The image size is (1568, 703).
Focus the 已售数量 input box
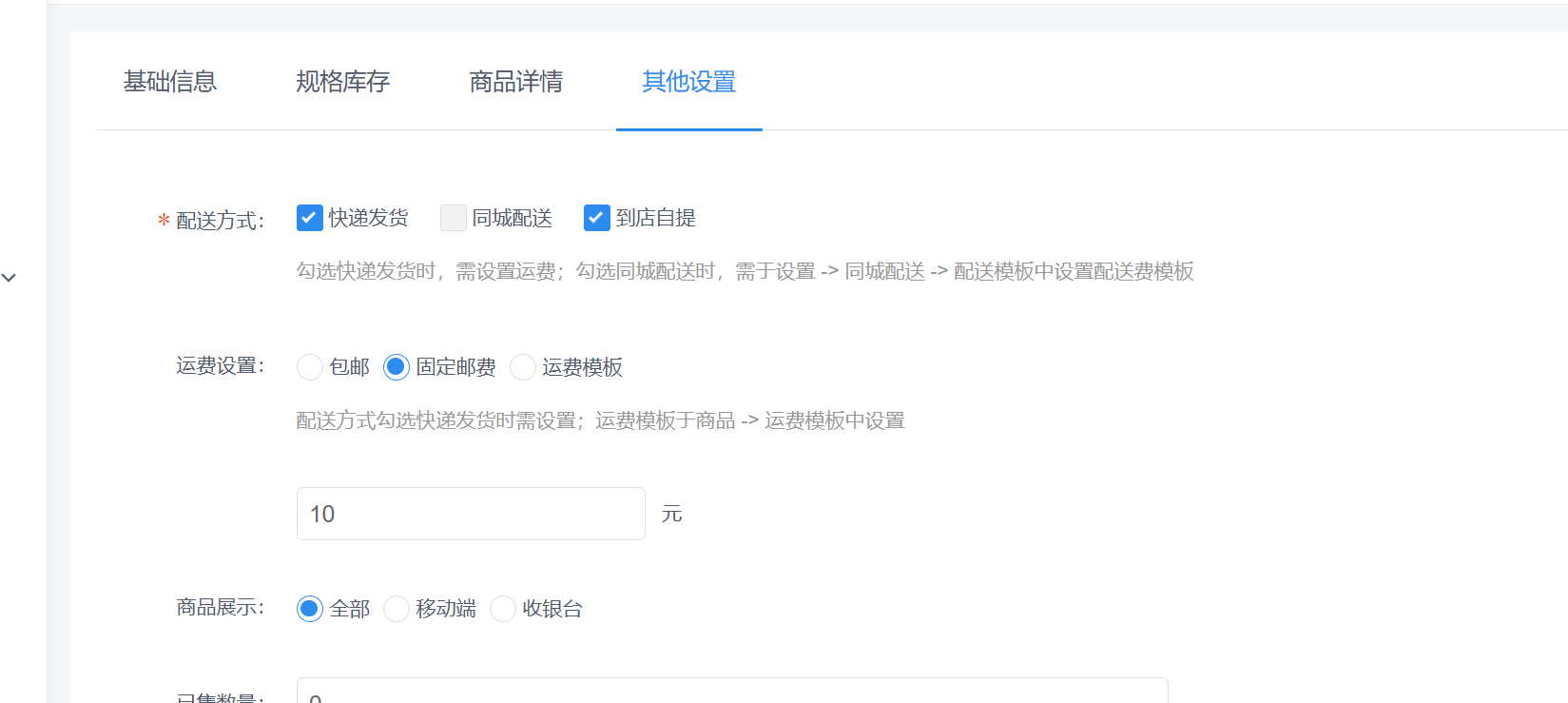731,693
